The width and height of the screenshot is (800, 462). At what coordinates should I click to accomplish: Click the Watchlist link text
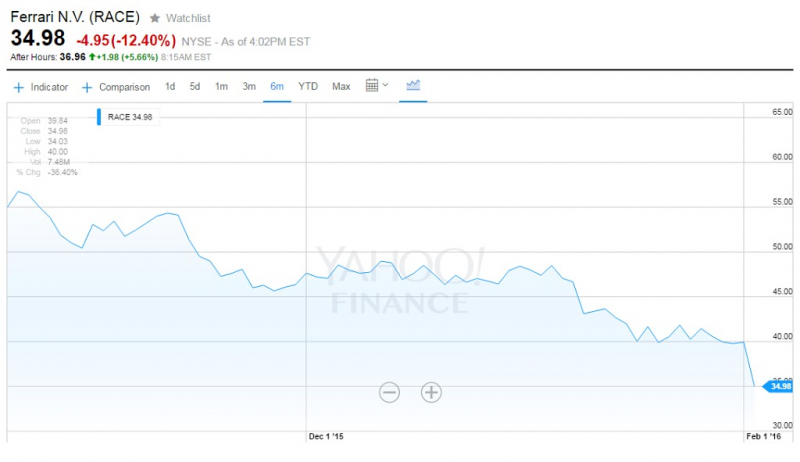[189, 19]
